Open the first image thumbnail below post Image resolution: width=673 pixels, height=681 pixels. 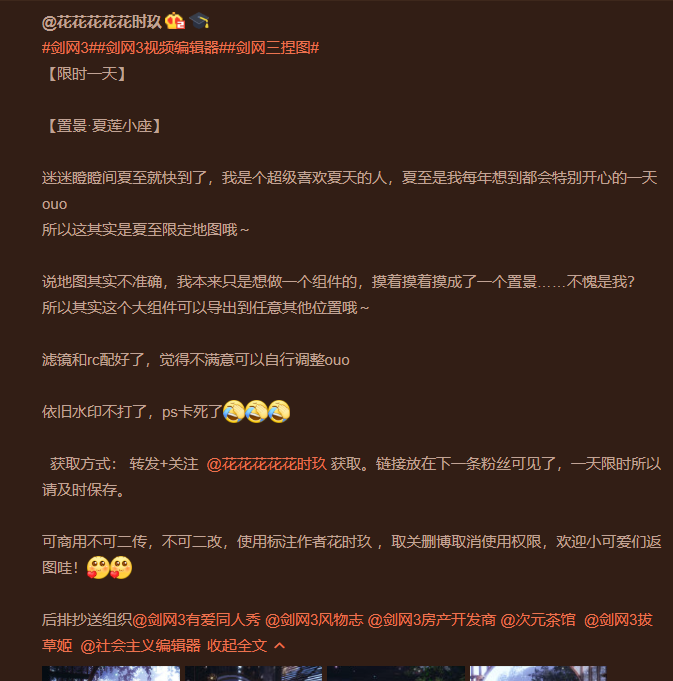(x=111, y=673)
